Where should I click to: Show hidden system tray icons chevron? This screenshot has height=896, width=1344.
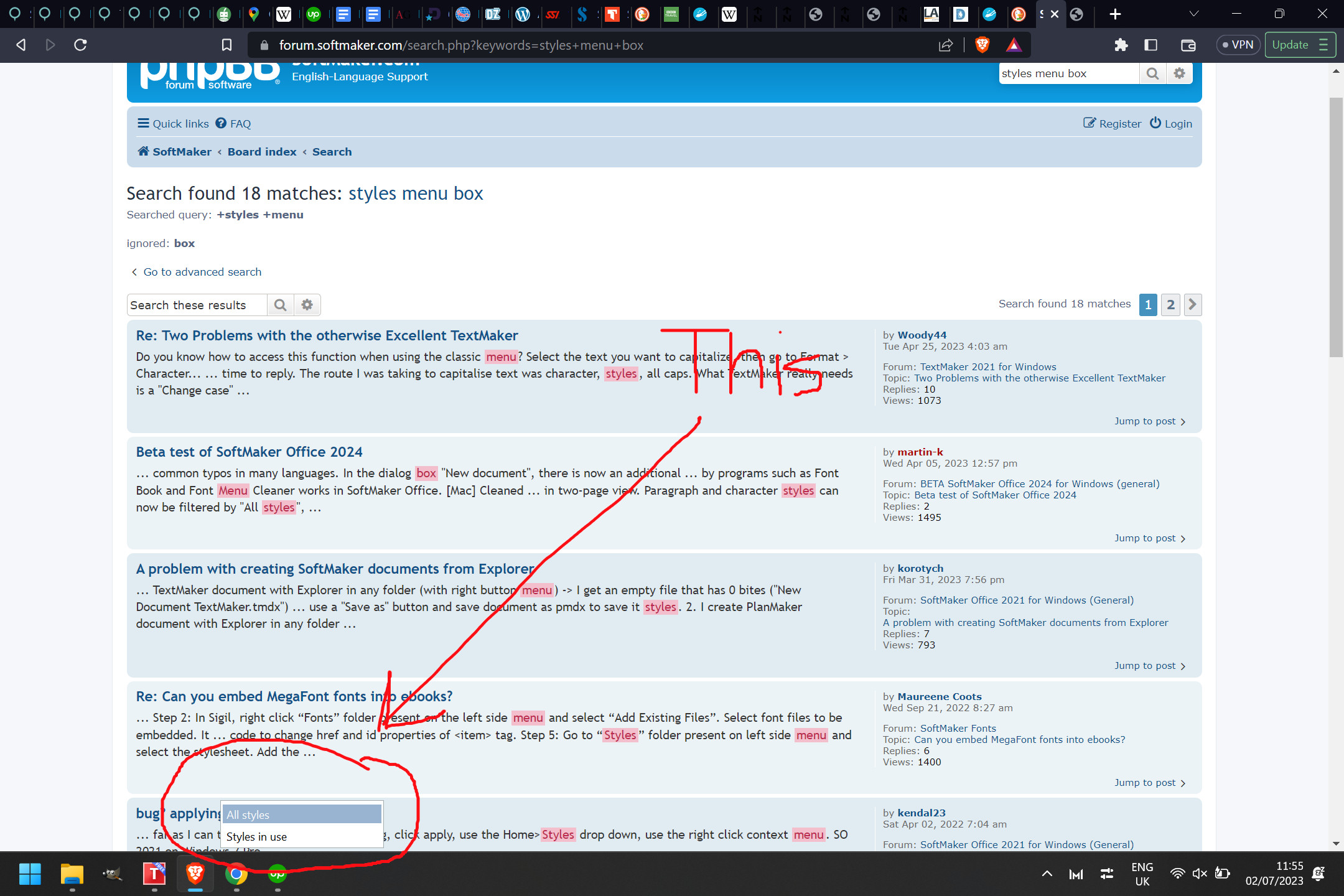coord(1047,874)
